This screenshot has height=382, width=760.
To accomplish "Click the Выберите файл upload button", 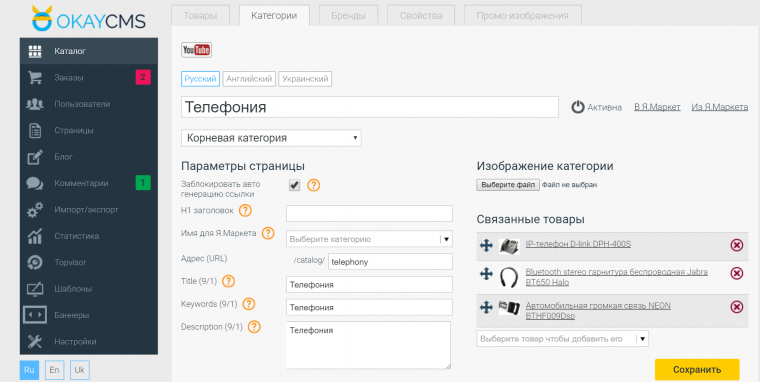I will click(508, 185).
